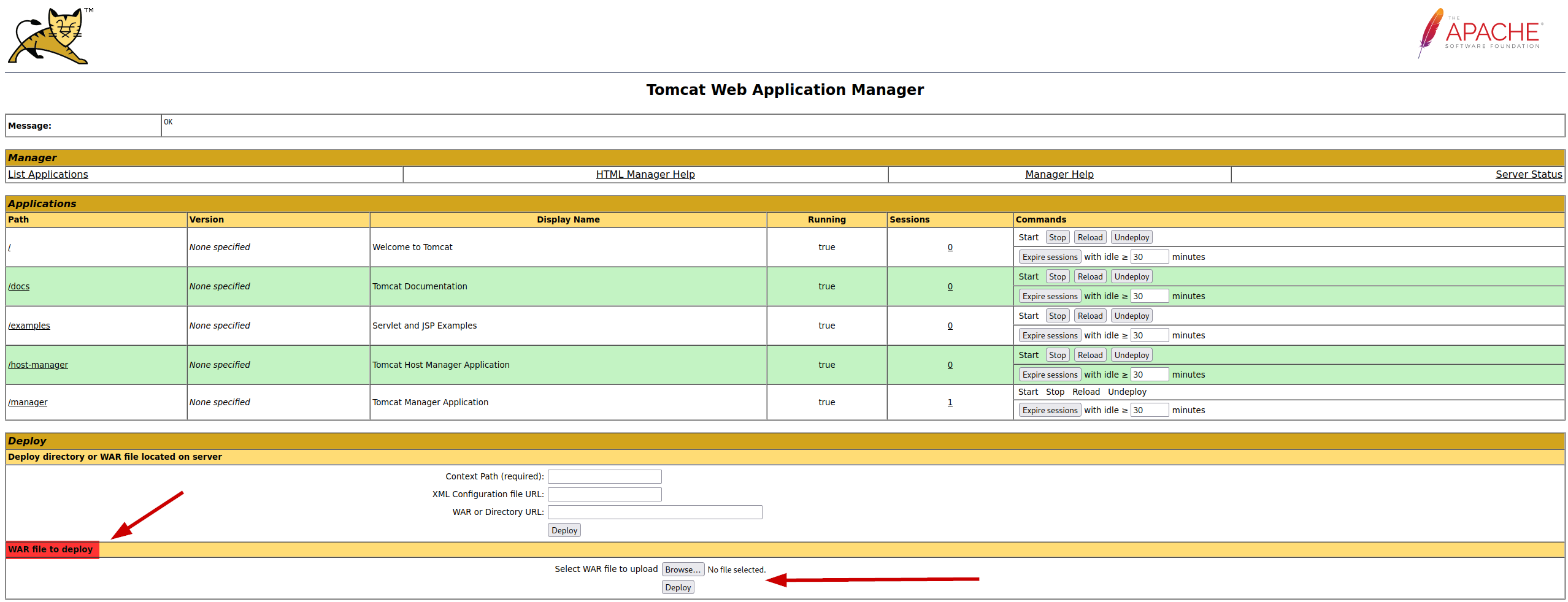The height and width of the screenshot is (602, 1568).
Task: Undeploy the Tomcat Documentation application
Action: [x=1132, y=276]
